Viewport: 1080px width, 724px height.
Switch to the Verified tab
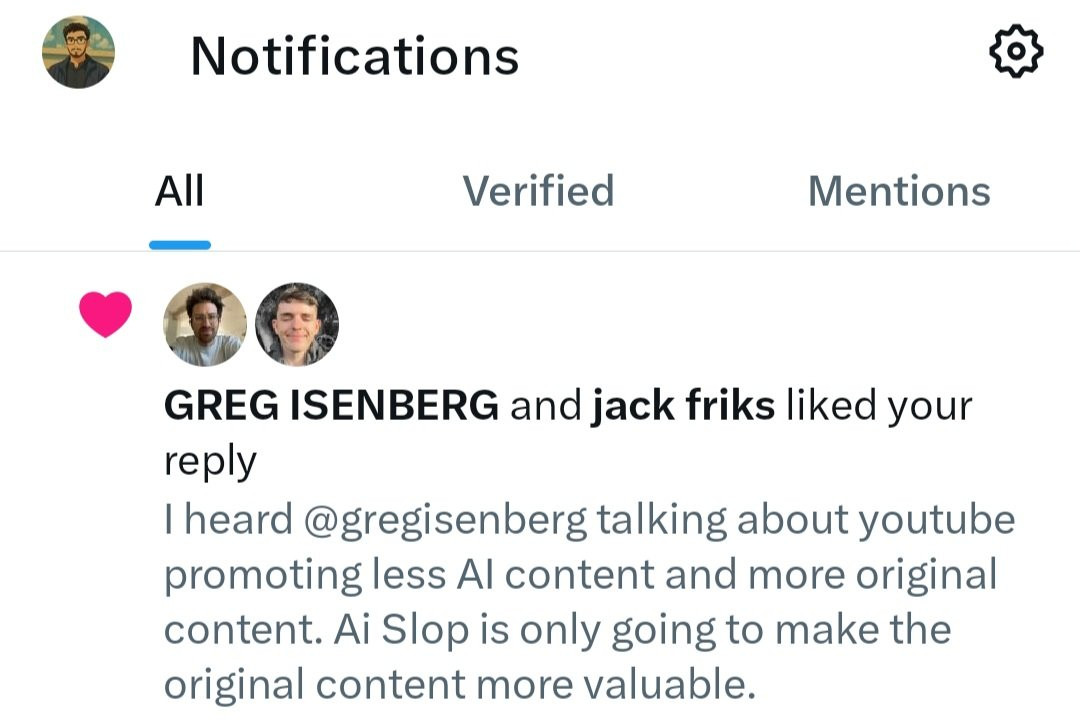(538, 191)
